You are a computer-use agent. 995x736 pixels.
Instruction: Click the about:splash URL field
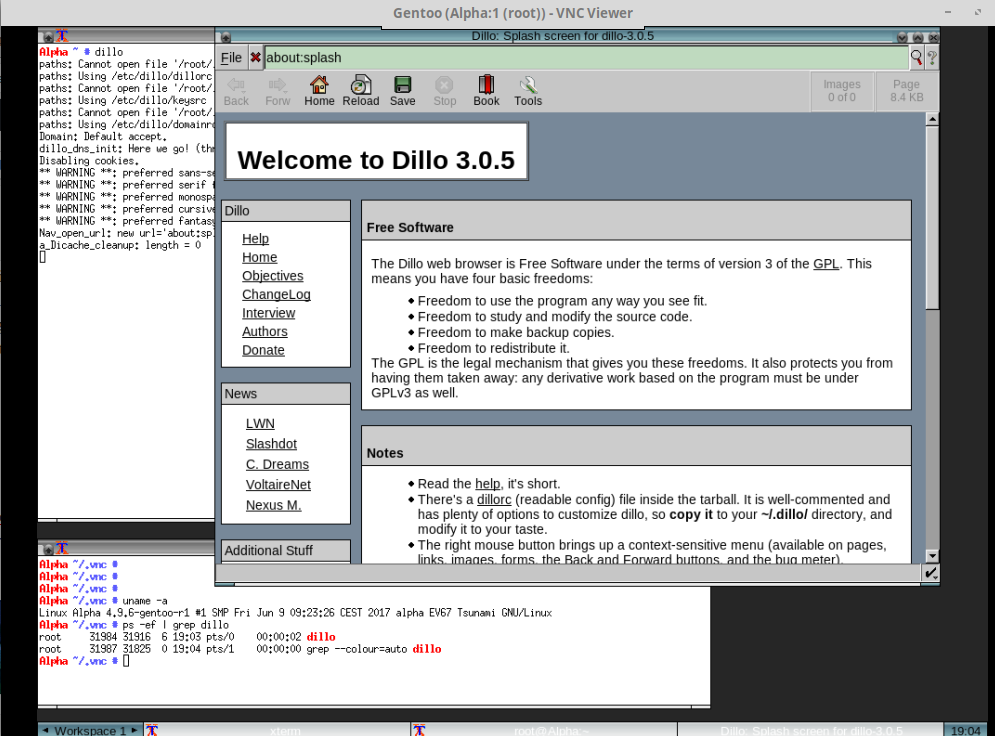click(586, 58)
